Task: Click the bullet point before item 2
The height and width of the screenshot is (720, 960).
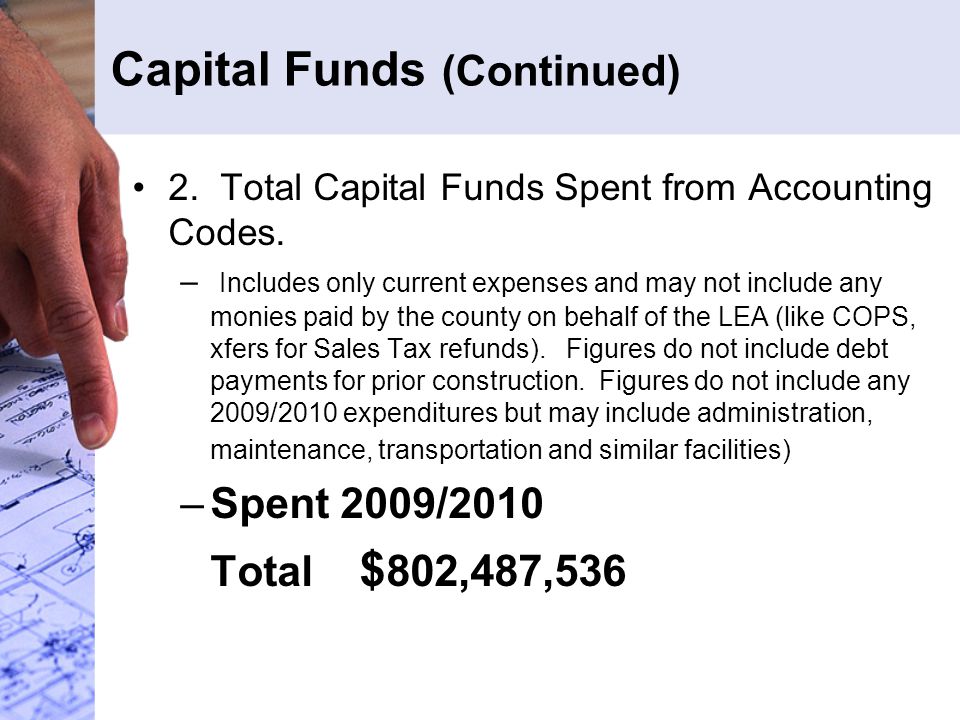Action: 141,186
